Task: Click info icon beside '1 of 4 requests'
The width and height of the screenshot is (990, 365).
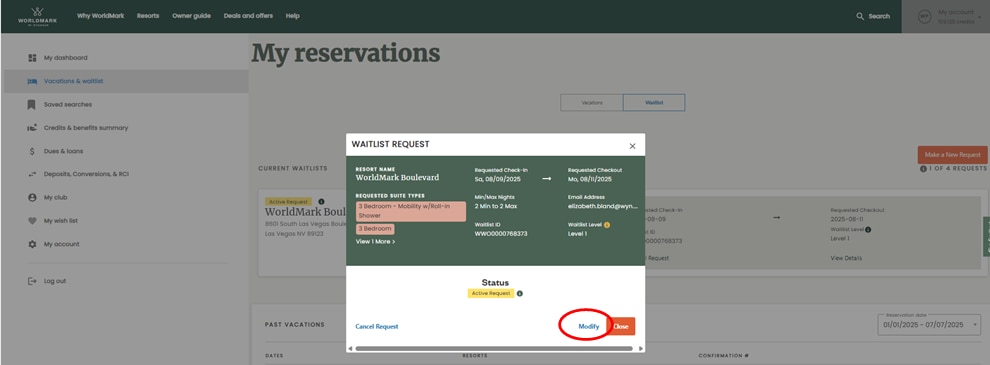Action: pos(923,169)
